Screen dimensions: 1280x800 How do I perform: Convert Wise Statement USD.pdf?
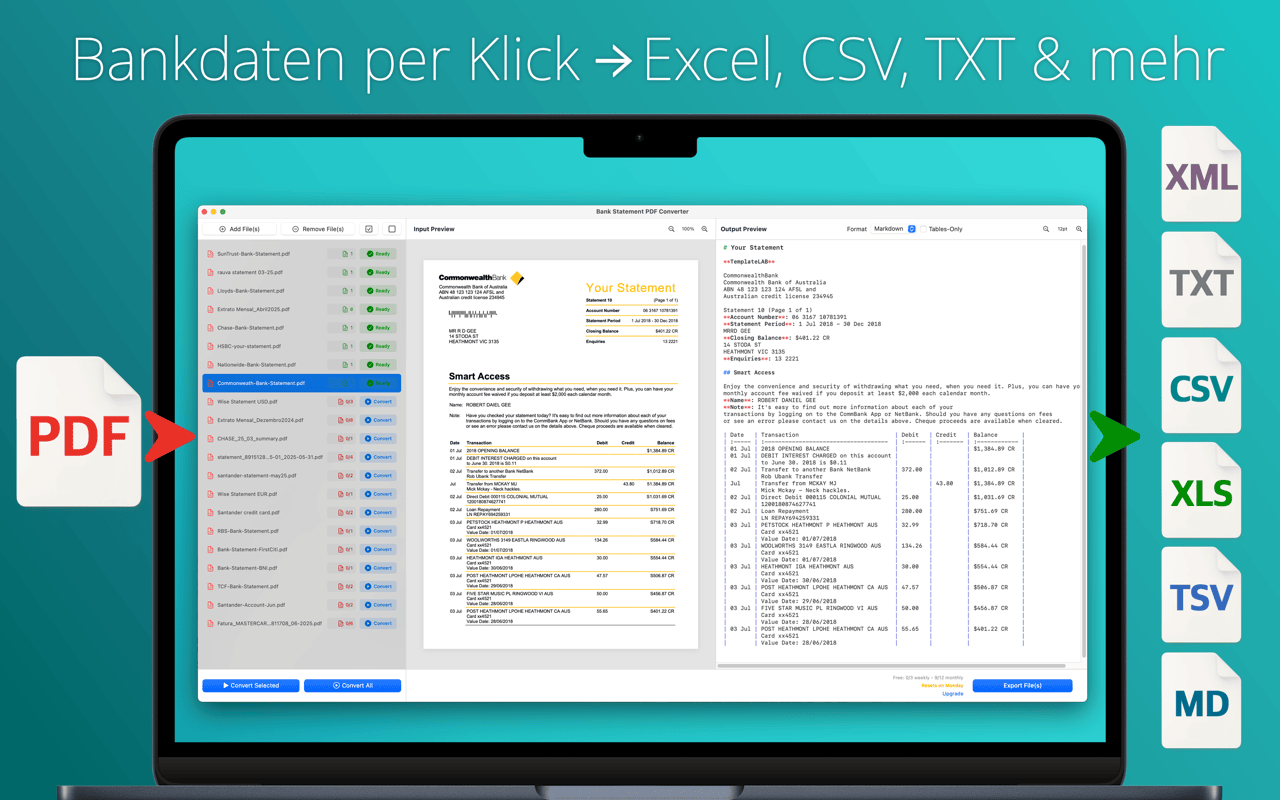(x=378, y=402)
